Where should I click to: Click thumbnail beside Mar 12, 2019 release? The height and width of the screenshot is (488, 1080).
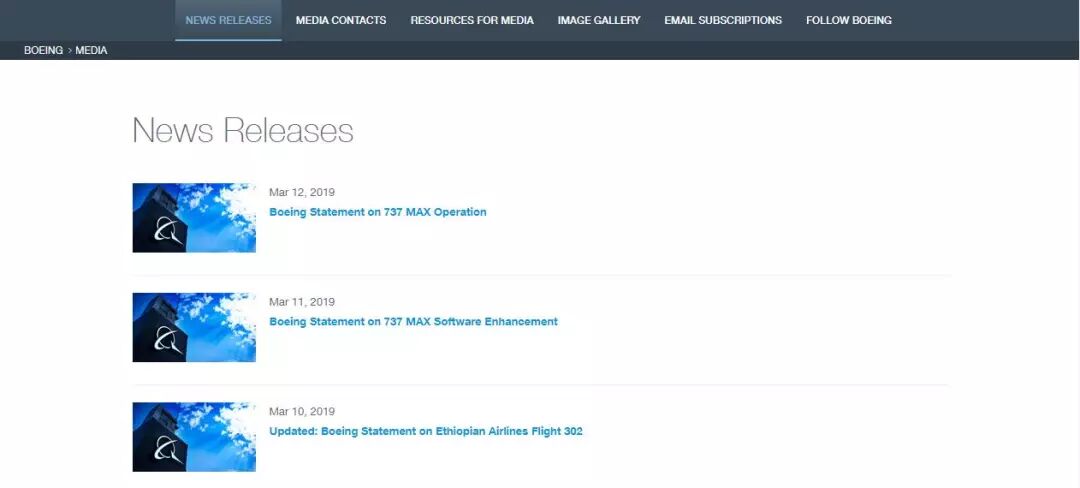pos(194,218)
